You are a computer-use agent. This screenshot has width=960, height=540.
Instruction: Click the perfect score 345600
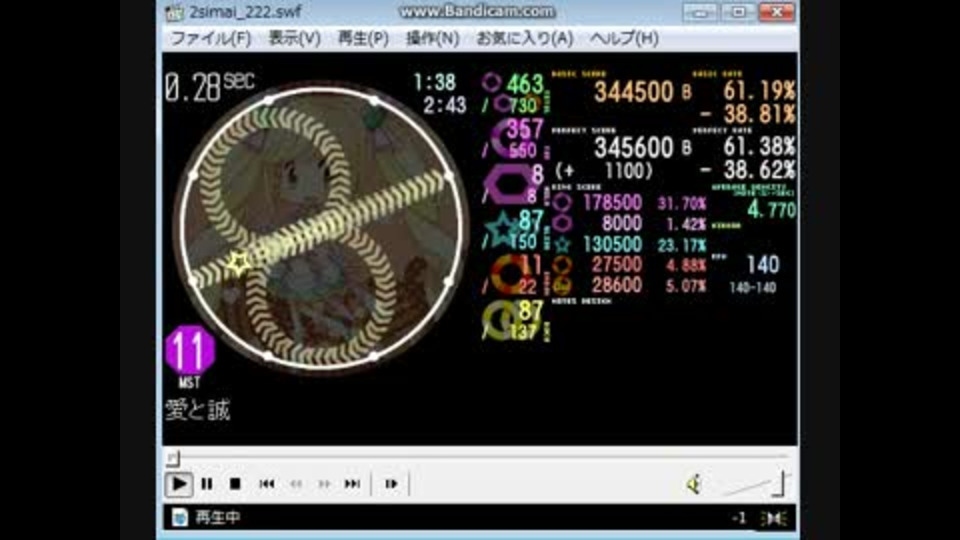(634, 148)
